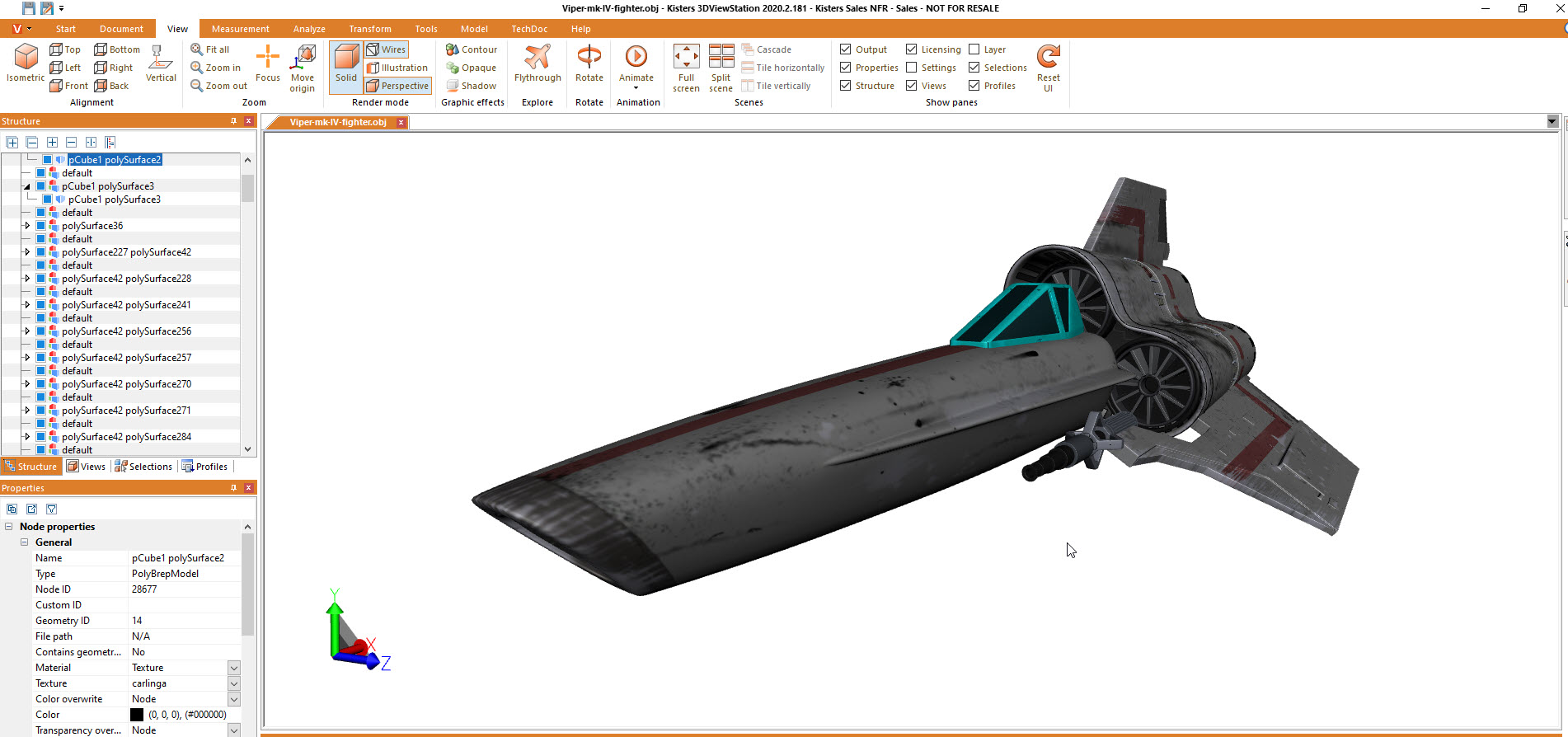Collapse the General properties section
This screenshot has height=737, width=1568.
25,542
